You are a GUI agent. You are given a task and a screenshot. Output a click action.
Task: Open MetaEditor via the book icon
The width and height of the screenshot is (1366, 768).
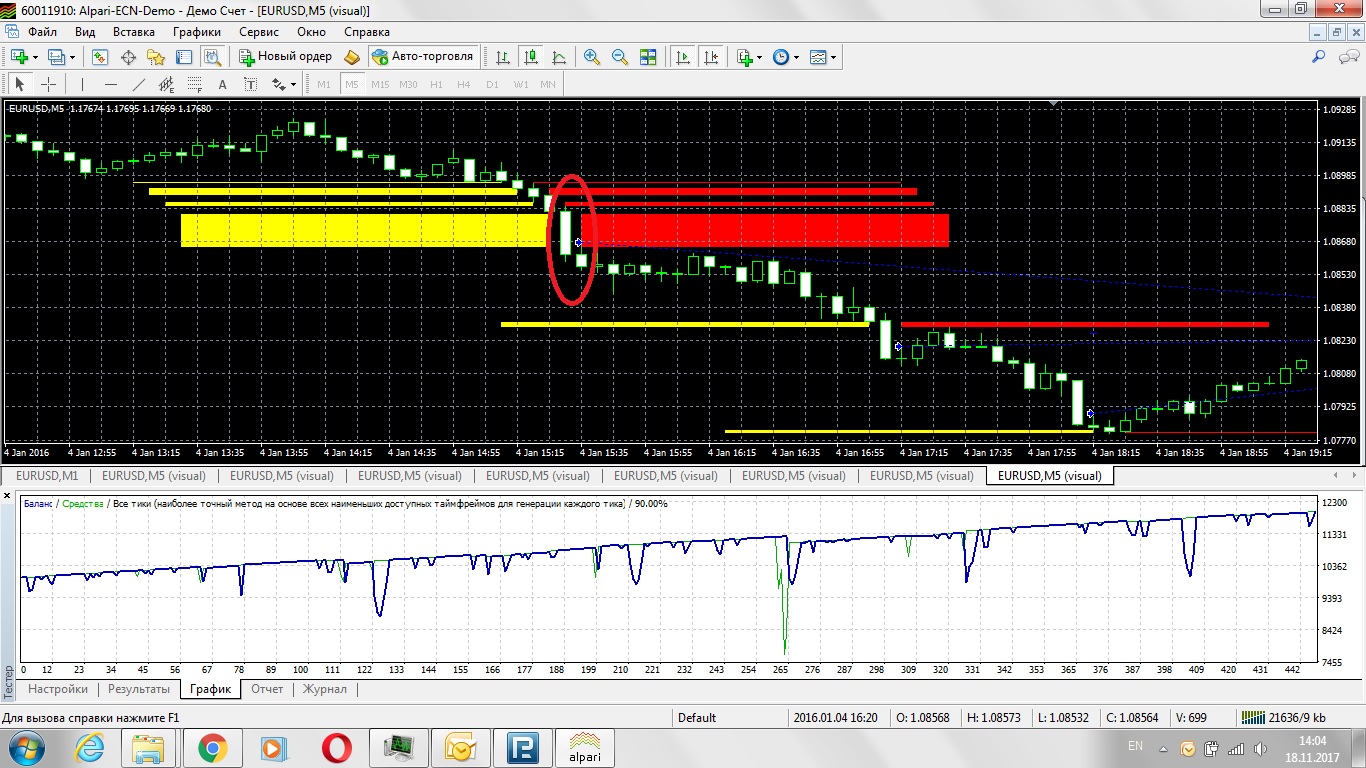pyautogui.click(x=352, y=57)
